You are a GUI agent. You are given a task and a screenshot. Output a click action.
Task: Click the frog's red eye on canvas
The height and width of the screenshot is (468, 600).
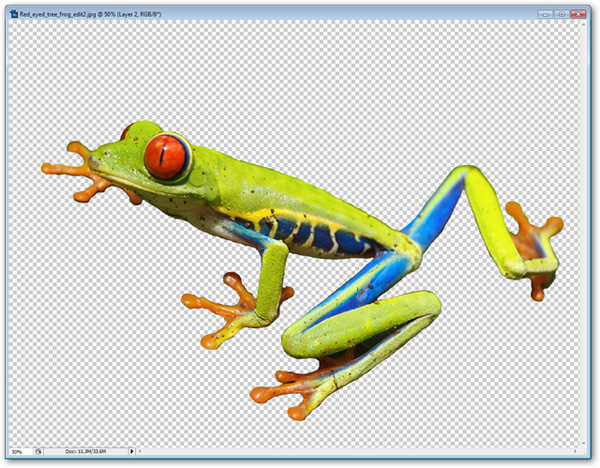coord(165,157)
